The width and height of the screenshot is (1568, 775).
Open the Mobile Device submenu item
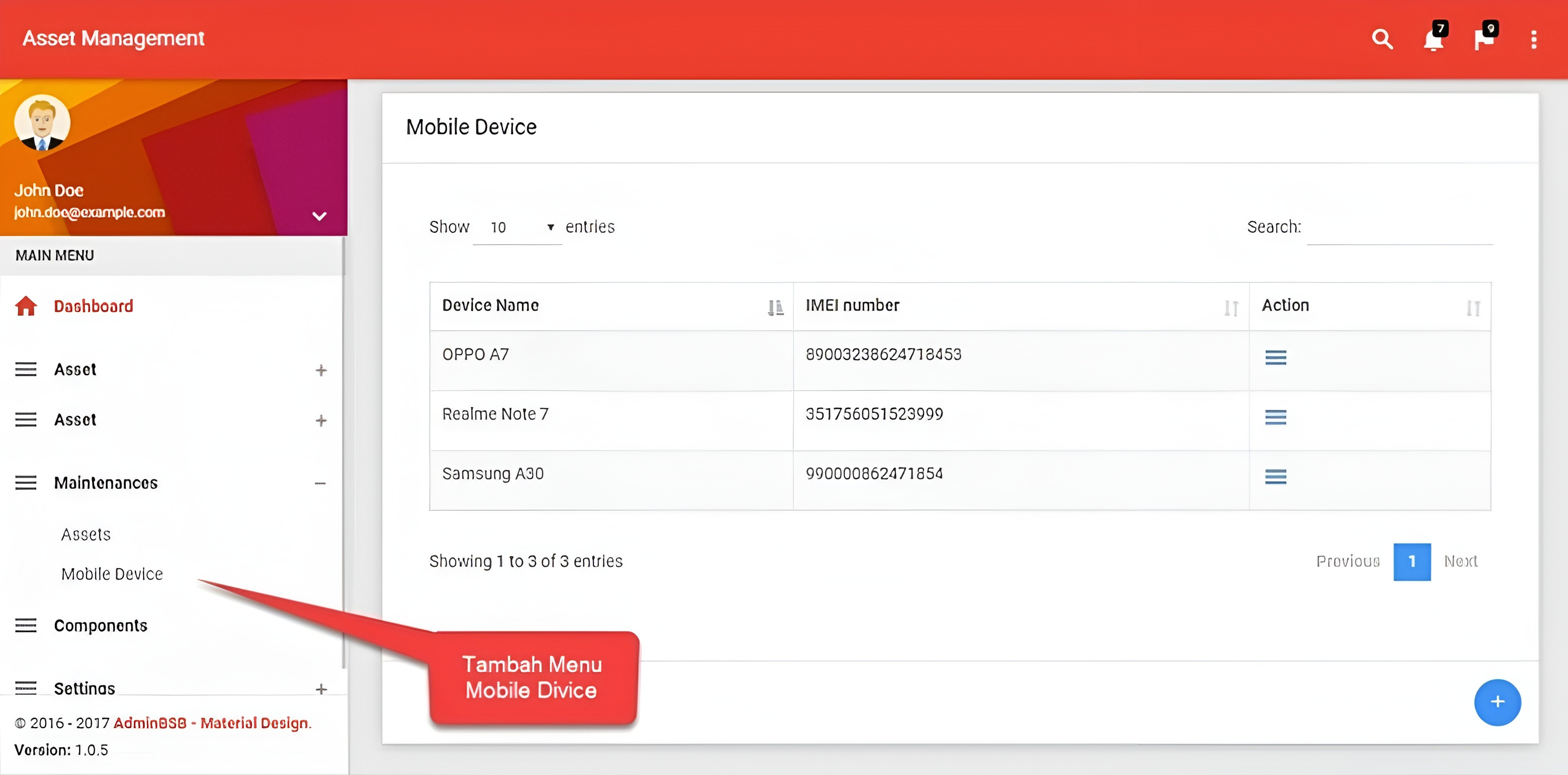[x=112, y=574]
